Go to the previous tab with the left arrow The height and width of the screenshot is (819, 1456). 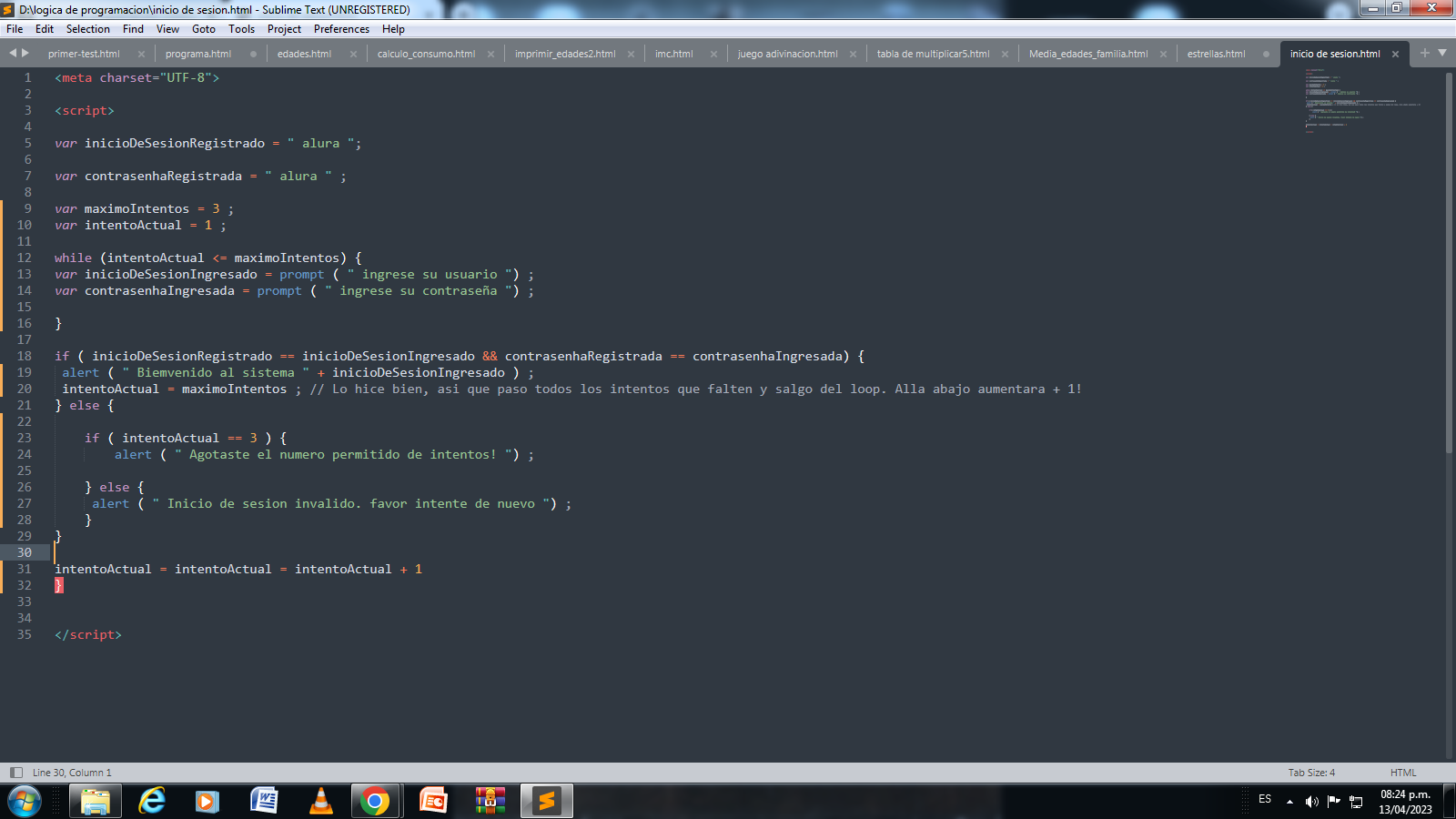tap(13, 53)
